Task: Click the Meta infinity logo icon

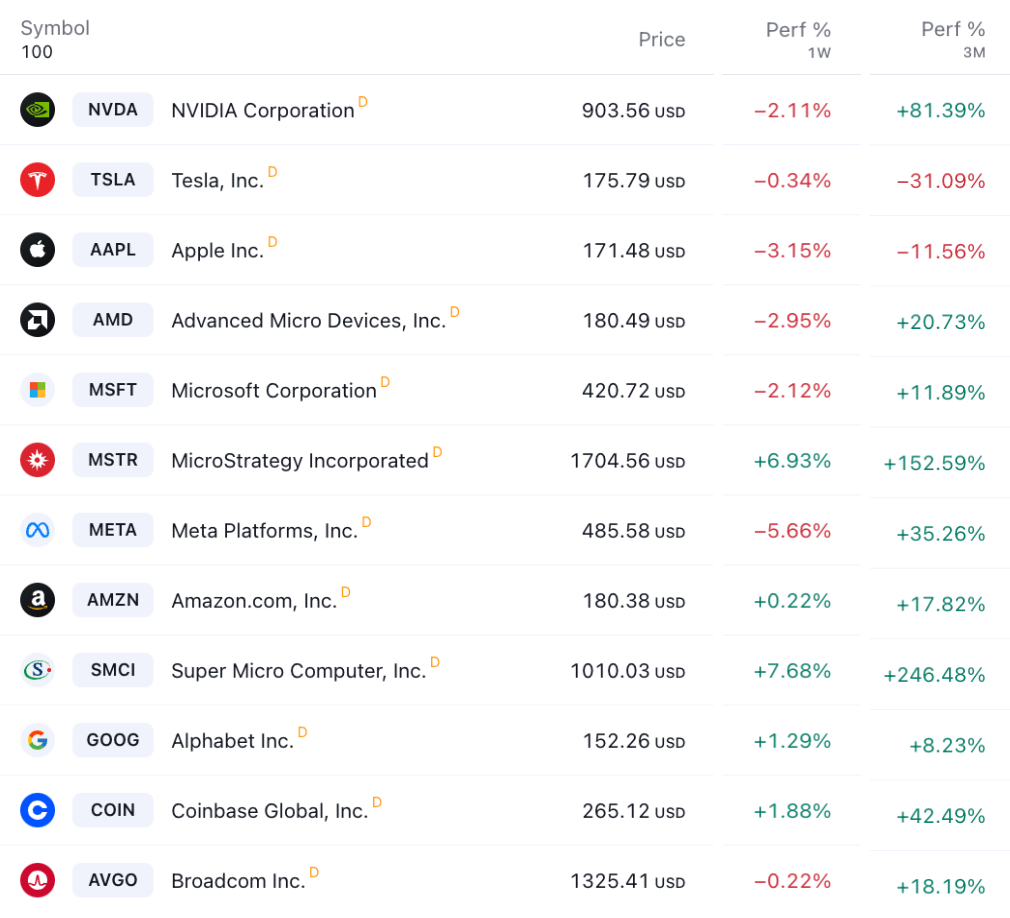Action: (37, 530)
